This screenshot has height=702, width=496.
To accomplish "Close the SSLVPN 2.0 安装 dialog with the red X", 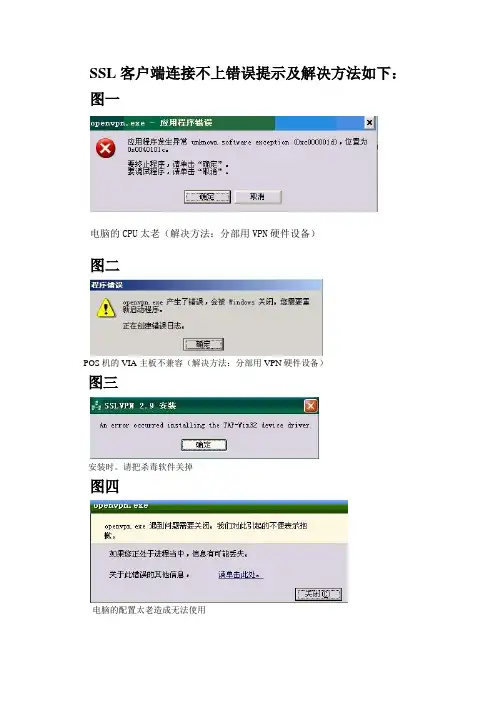I will 311,406.
